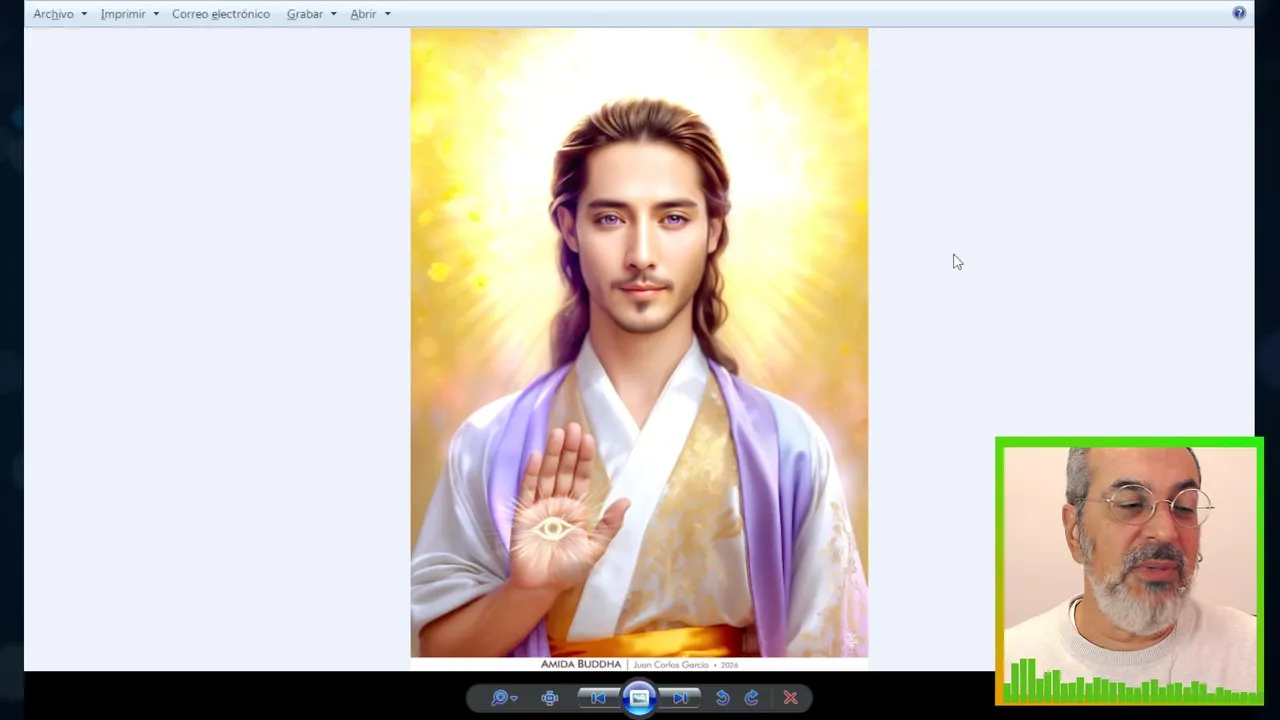Open the Imprimir menu
The image size is (1280, 720).
pos(122,14)
